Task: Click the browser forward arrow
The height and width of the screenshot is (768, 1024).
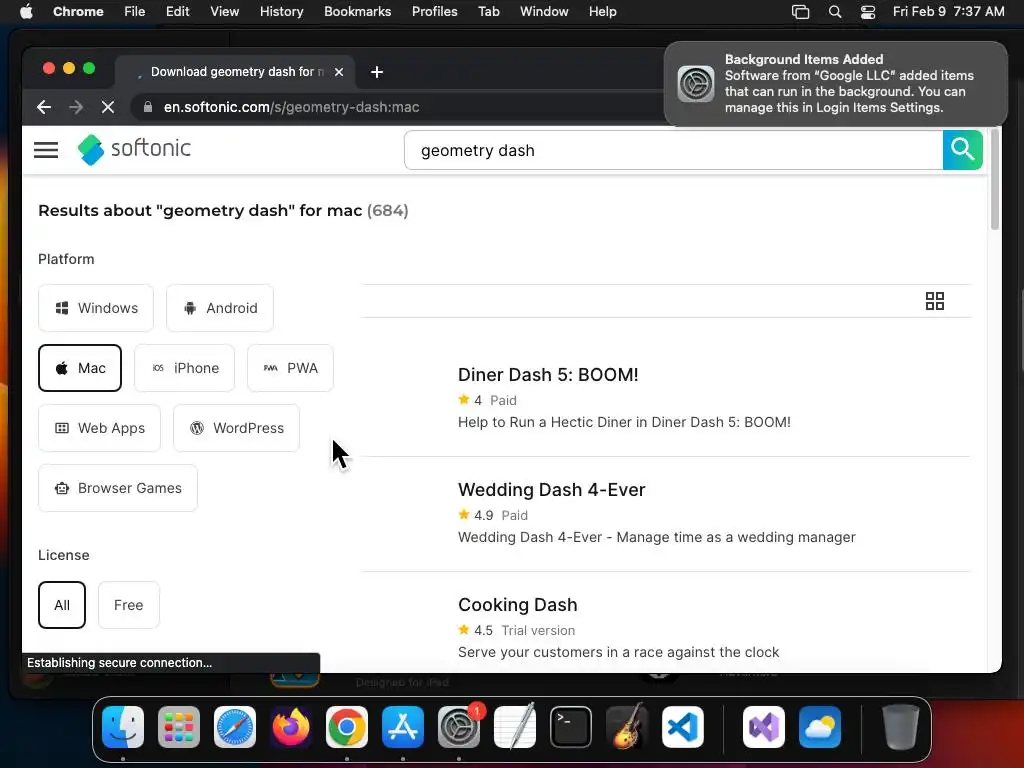Action: pos(76,107)
